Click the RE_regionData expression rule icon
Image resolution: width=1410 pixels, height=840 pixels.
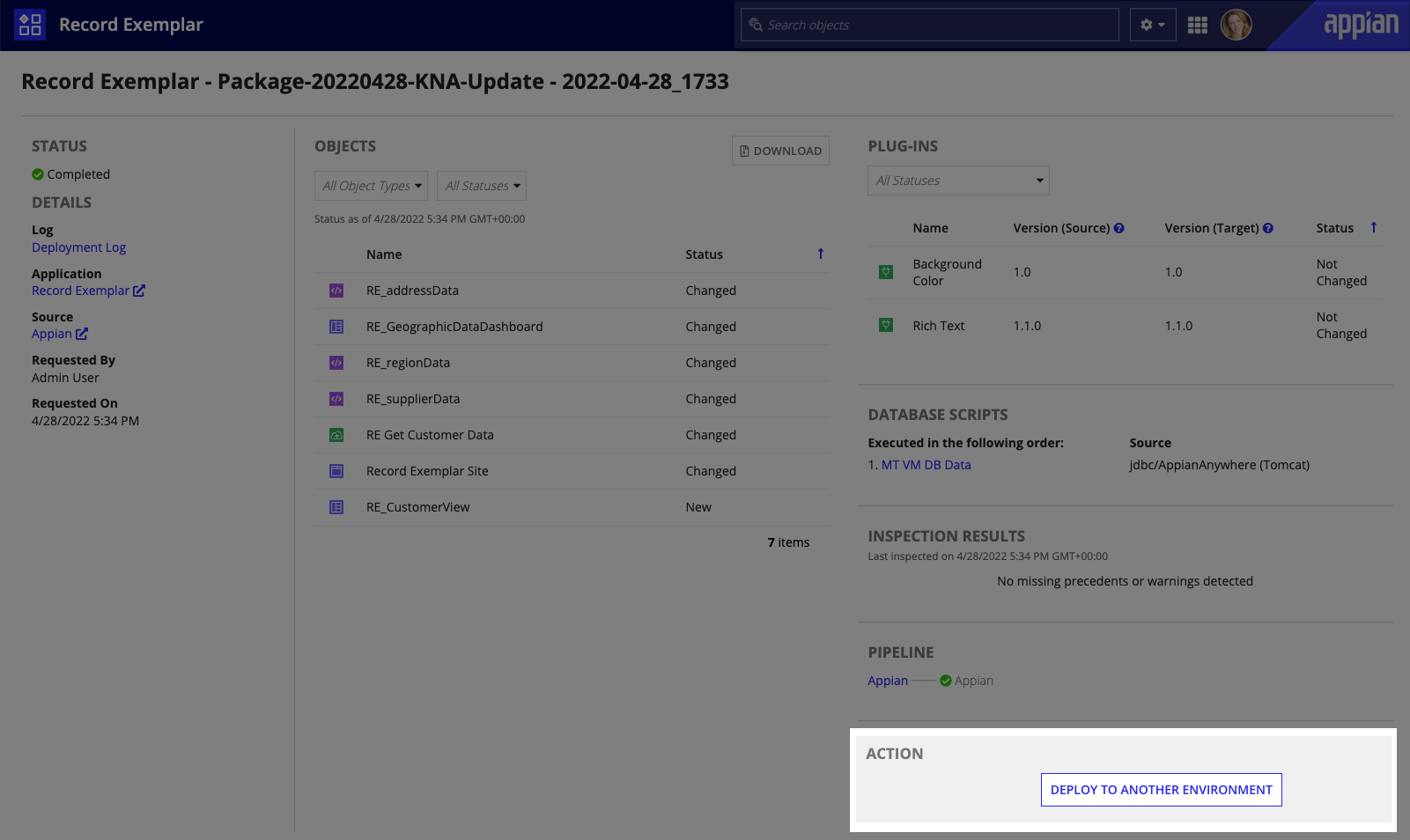336,363
